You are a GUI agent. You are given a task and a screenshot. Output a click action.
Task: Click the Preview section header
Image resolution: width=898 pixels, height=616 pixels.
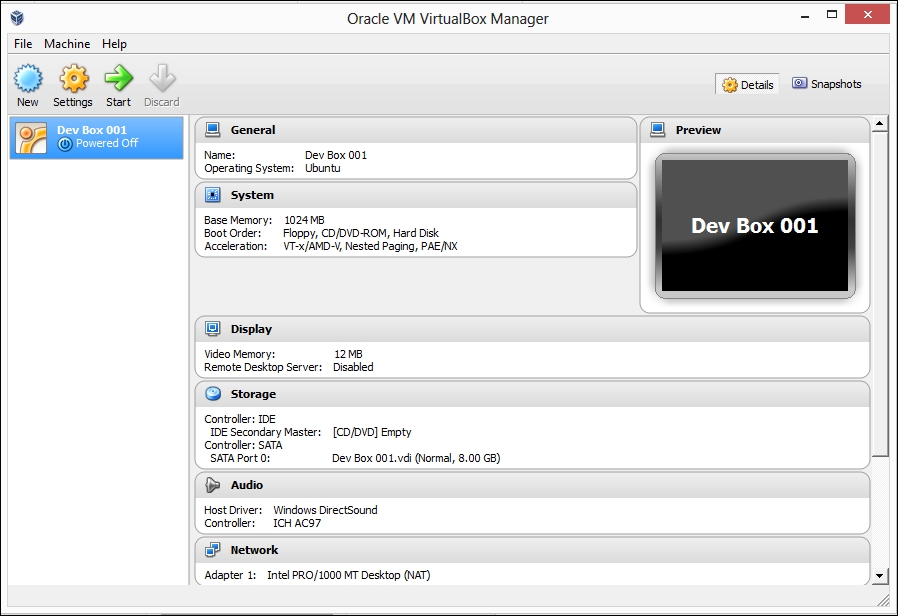(698, 130)
